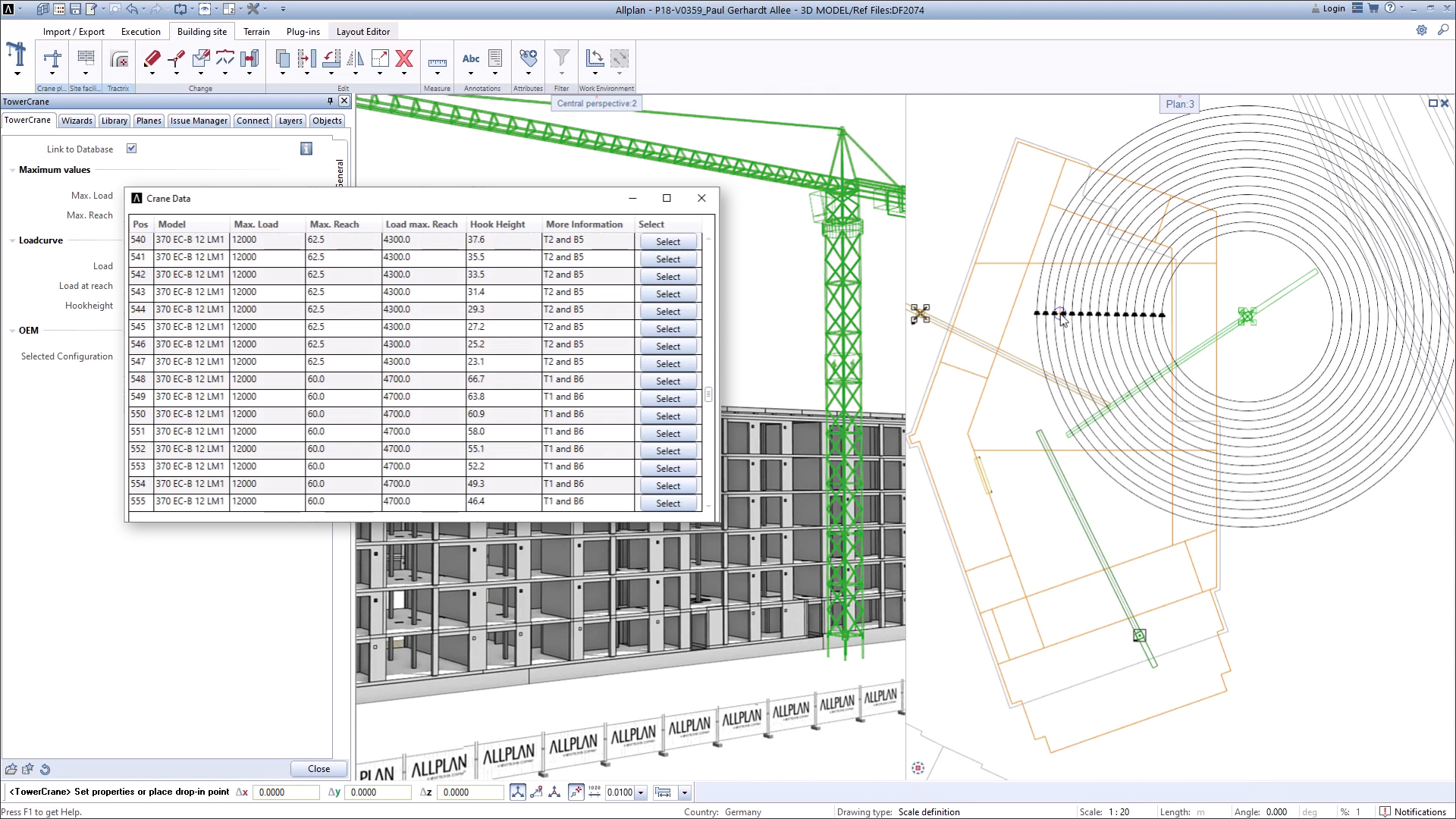Select the Tractrix curve tool
The height and width of the screenshot is (819, 1456).
[119, 58]
